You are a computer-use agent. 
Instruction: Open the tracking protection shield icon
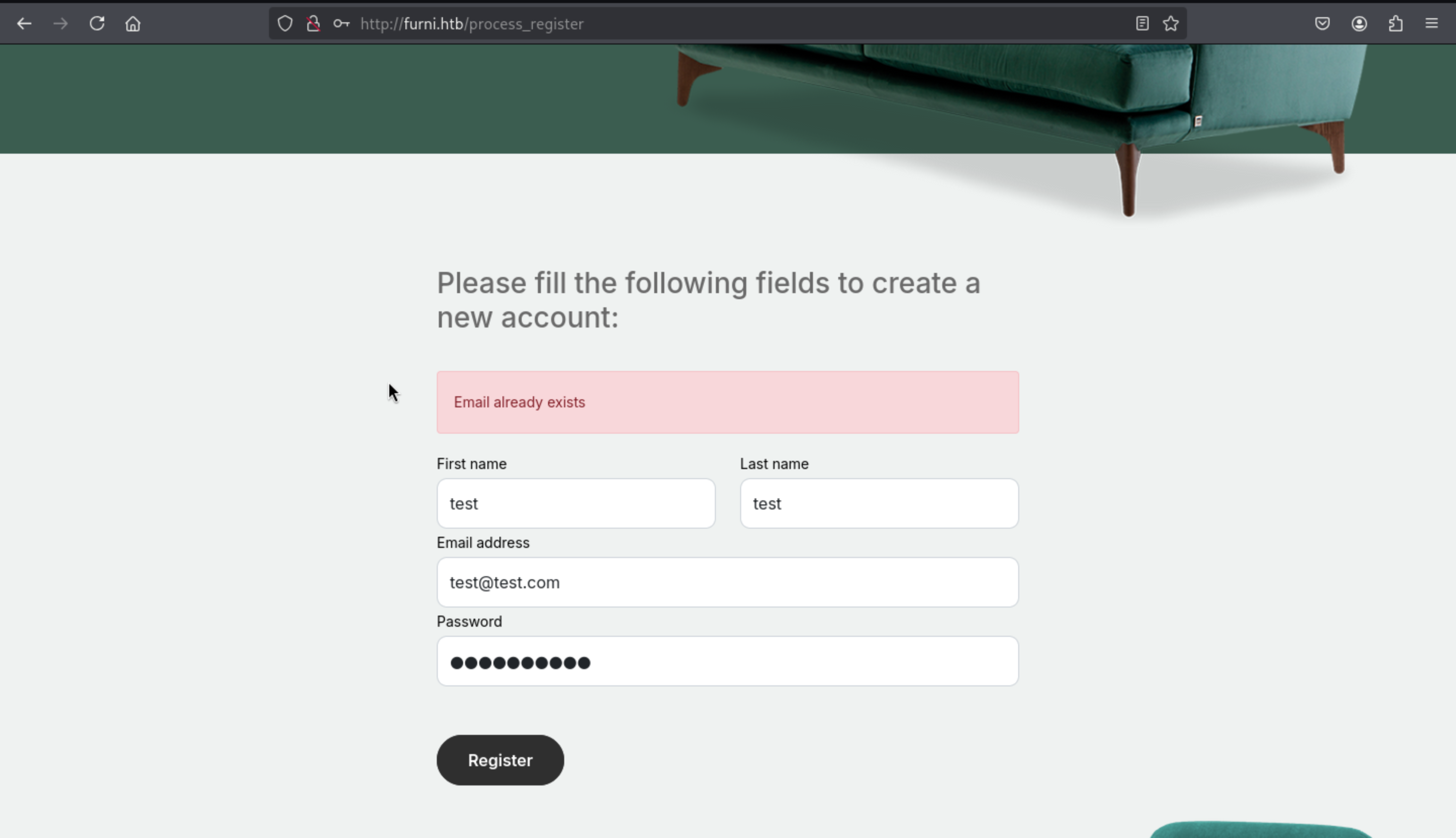tap(285, 24)
